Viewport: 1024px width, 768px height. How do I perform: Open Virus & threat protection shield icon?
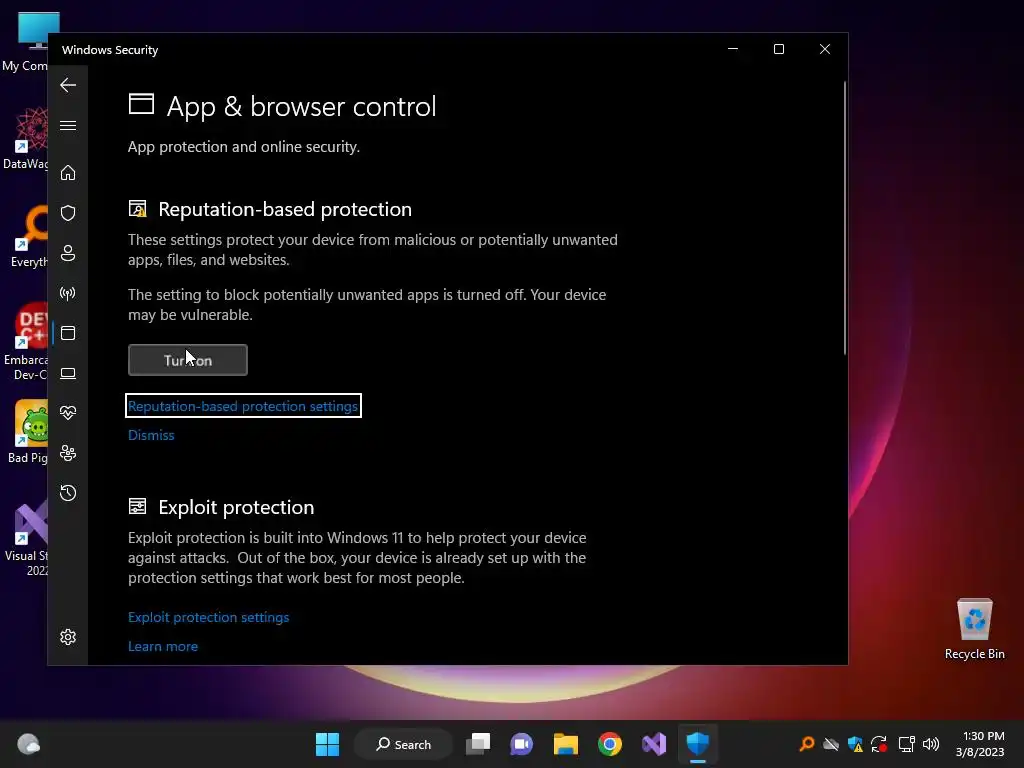tap(68, 213)
